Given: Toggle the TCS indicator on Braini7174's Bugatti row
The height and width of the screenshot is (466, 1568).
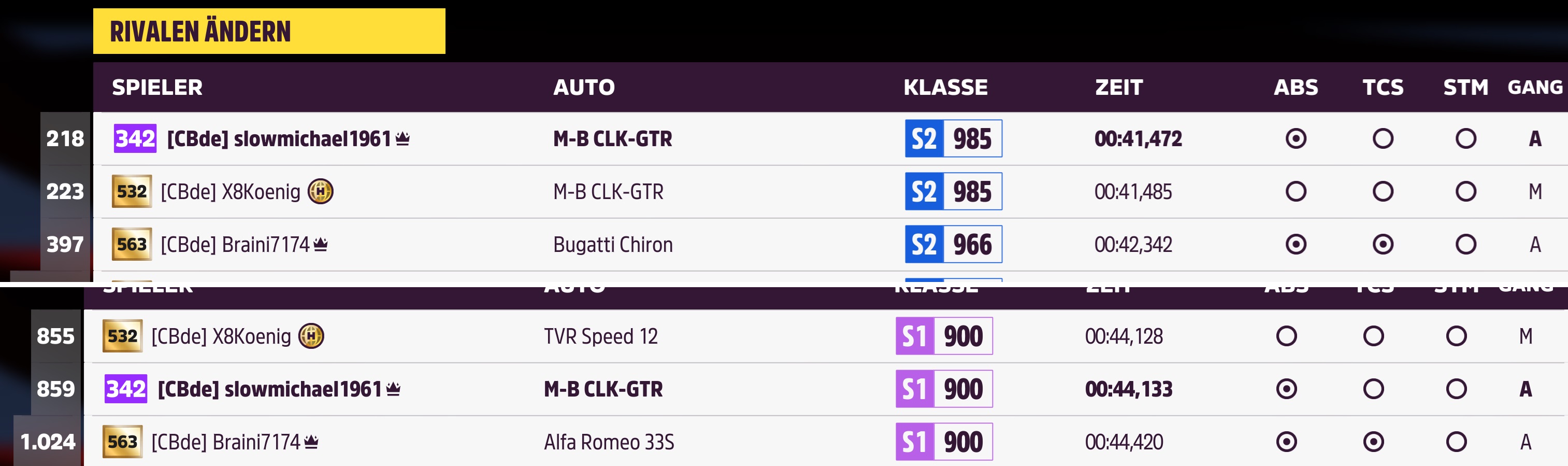Looking at the screenshot, I should [1383, 244].
